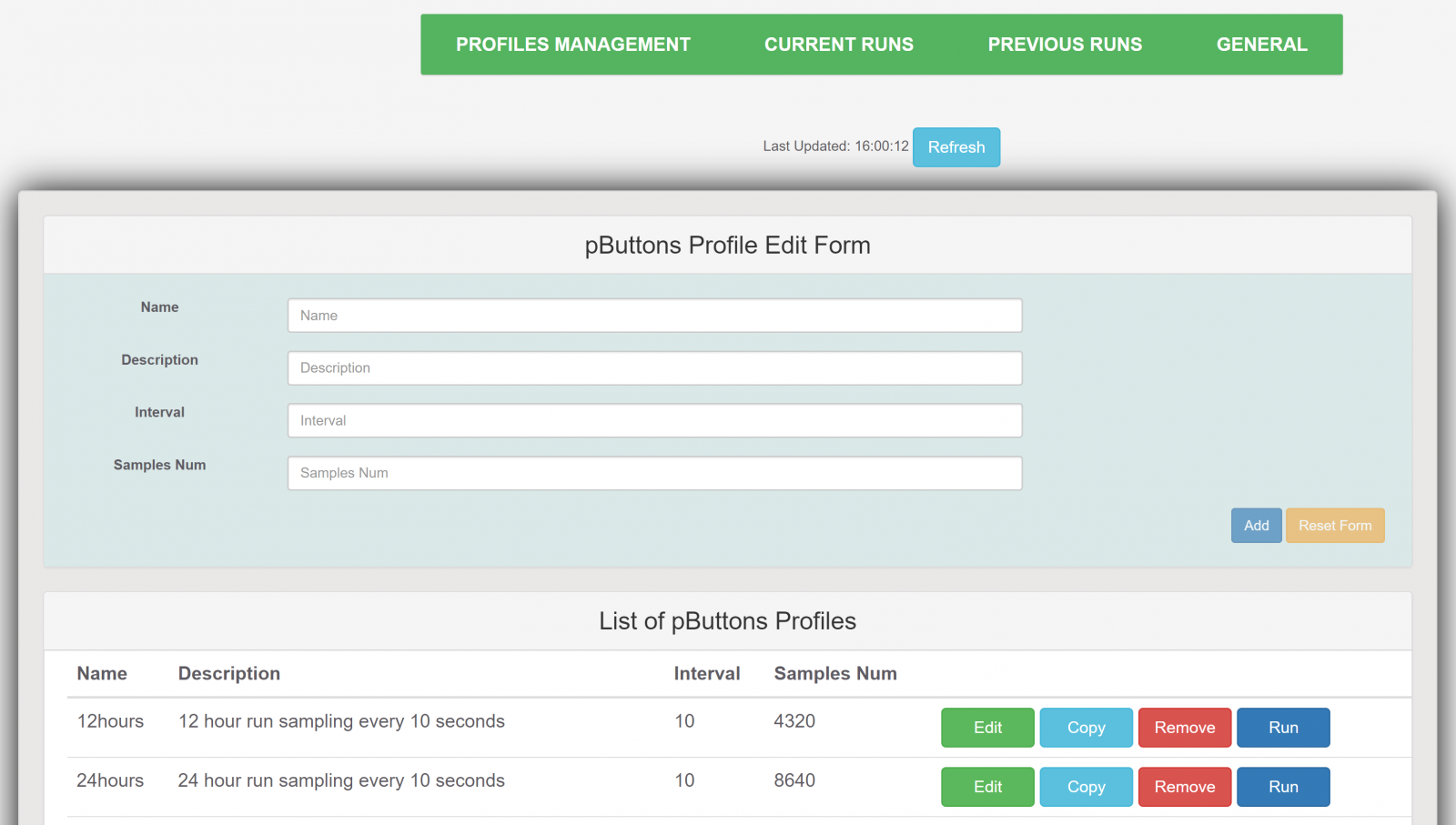Click the Last Updated timestamp text
Viewport: 1456px width, 825px height.
[x=835, y=146]
